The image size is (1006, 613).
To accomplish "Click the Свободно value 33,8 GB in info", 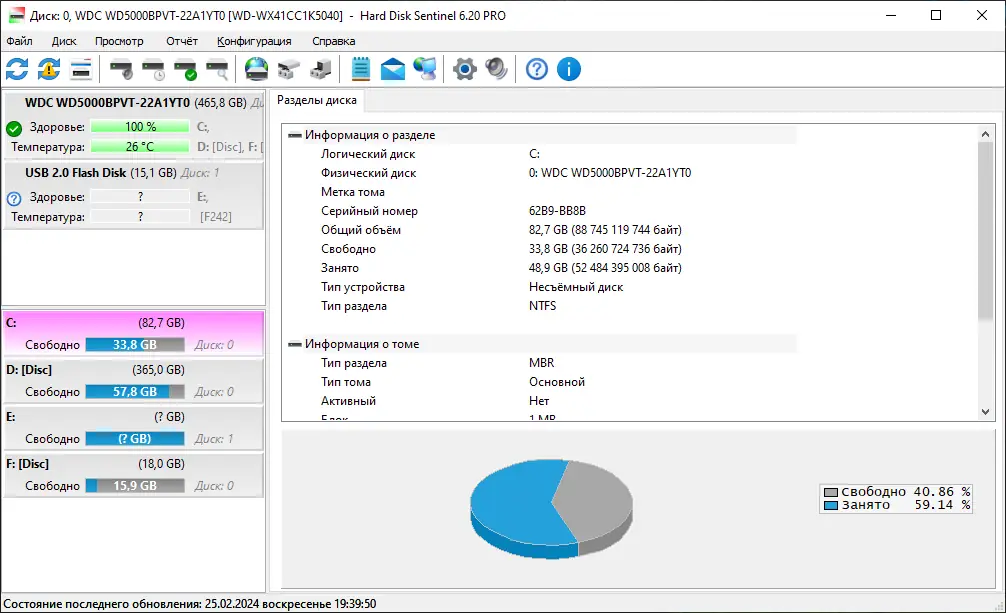I will tap(605, 249).
